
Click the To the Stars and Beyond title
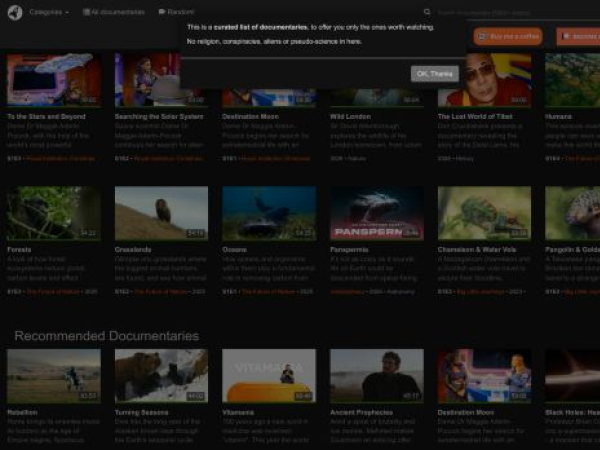tap(46, 116)
